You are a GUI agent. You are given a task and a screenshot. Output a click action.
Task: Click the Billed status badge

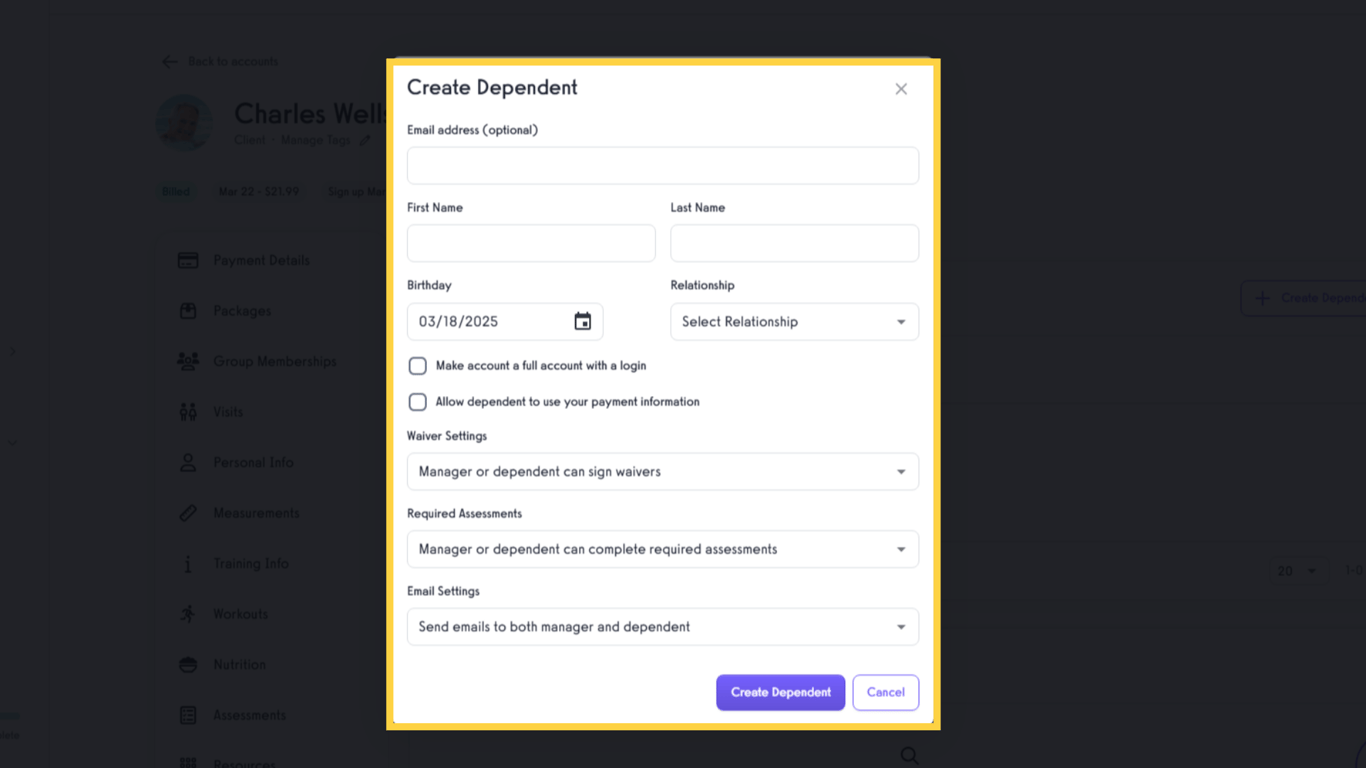tap(176, 191)
